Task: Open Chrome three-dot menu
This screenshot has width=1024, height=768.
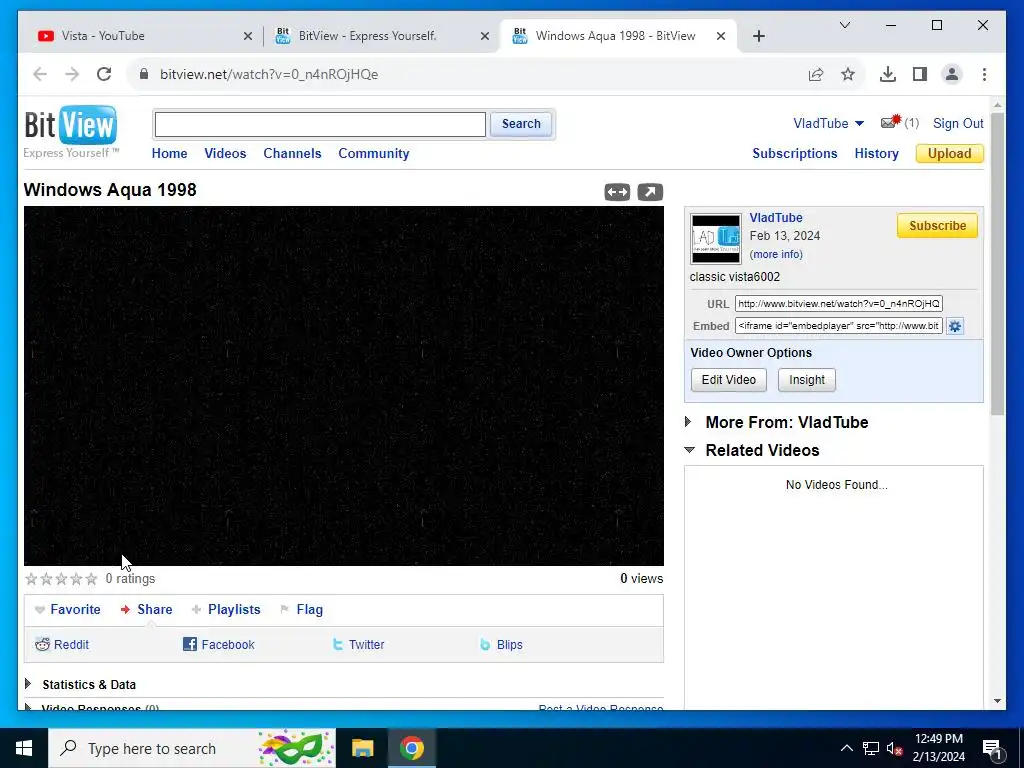Action: click(984, 74)
